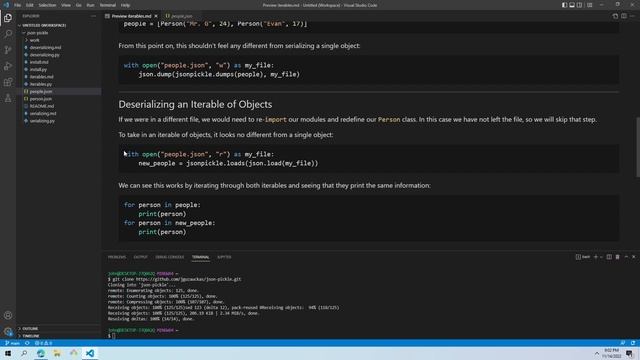The width and height of the screenshot is (640, 360).
Task: Open errors and warnings status item
Action: click(x=43, y=343)
